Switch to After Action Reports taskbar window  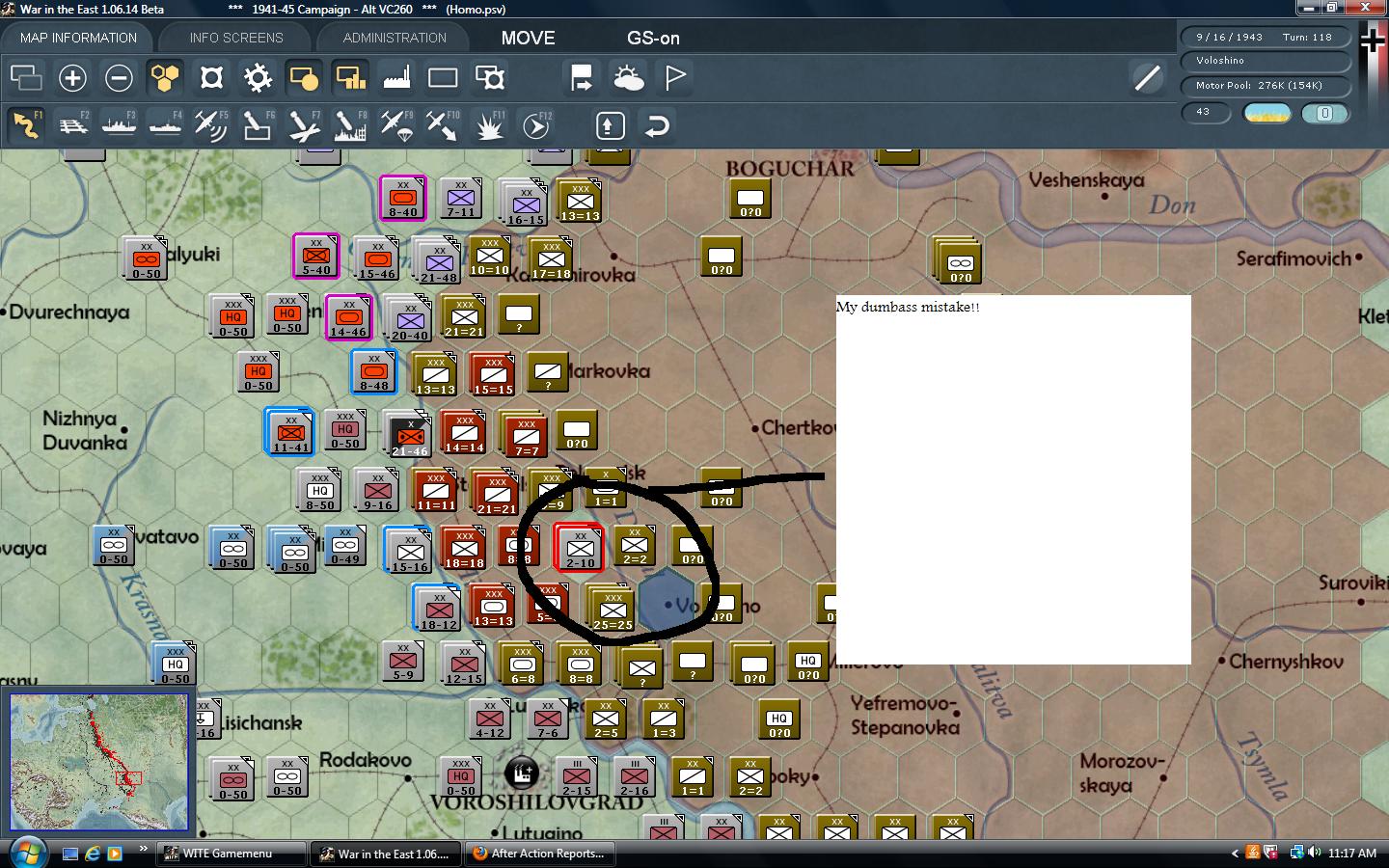point(538,854)
